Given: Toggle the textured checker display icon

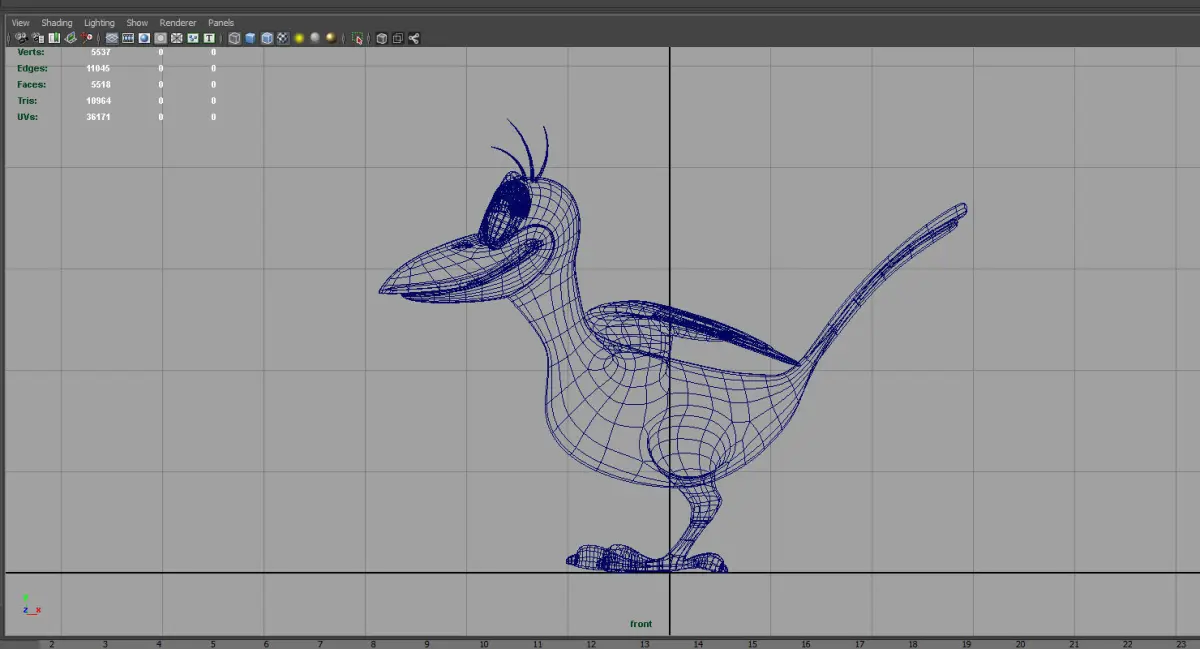Looking at the screenshot, I should point(283,38).
